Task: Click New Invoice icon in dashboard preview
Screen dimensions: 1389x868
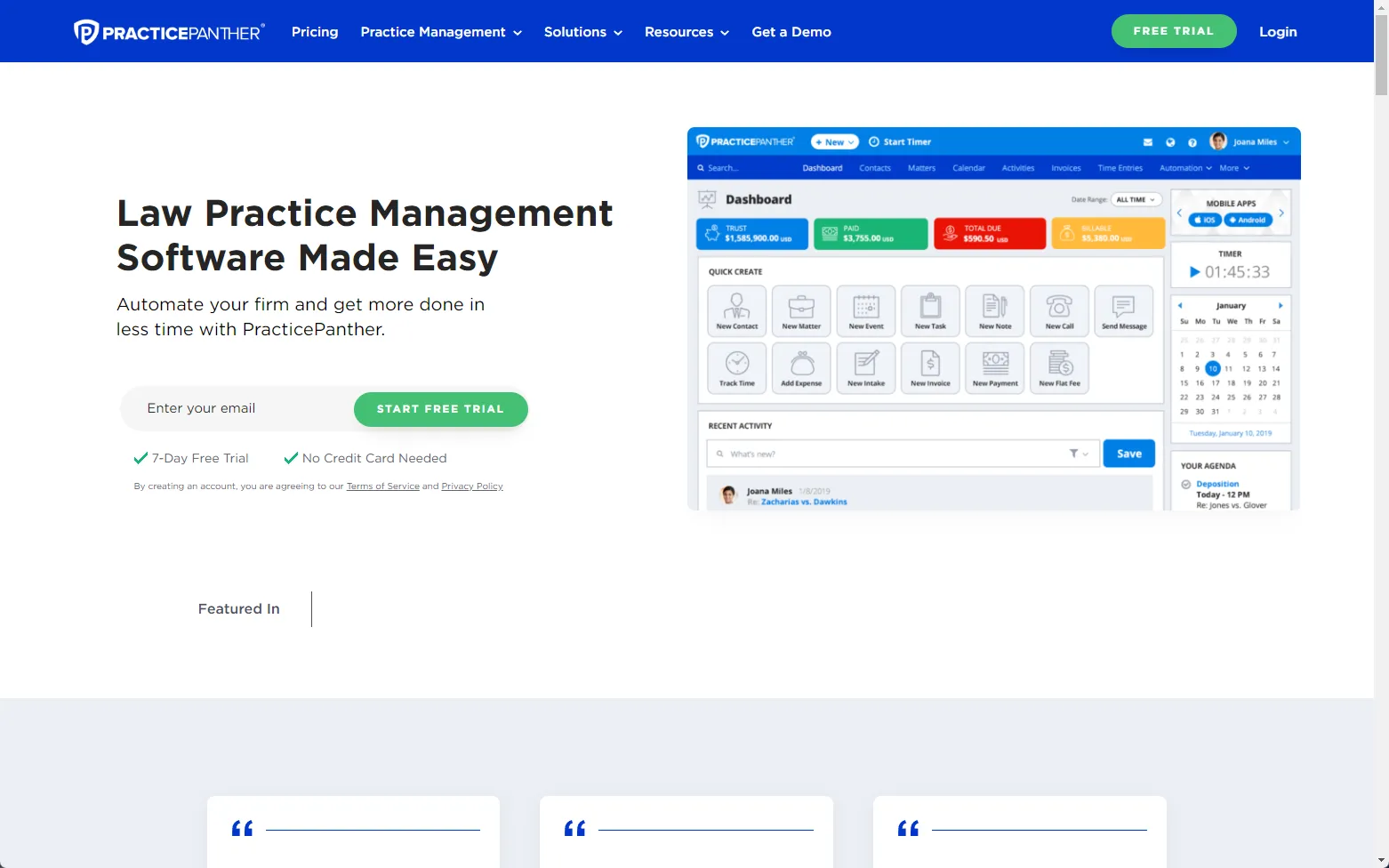Action: tap(930, 367)
